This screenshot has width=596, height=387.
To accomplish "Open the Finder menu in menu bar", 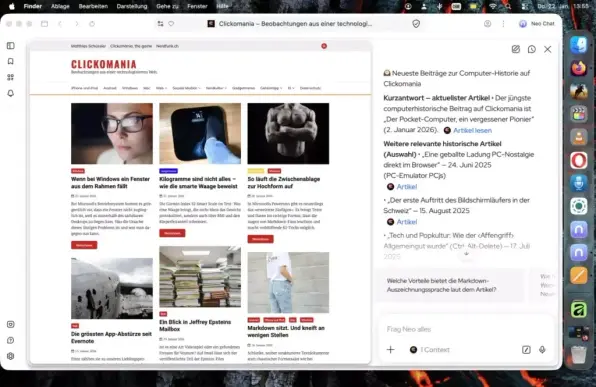I will click(x=33, y=6).
